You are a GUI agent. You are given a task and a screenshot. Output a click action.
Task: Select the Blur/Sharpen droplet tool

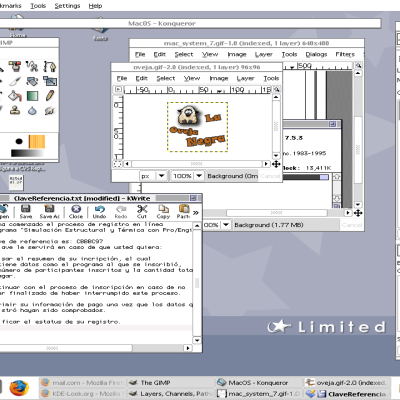pos(32,110)
